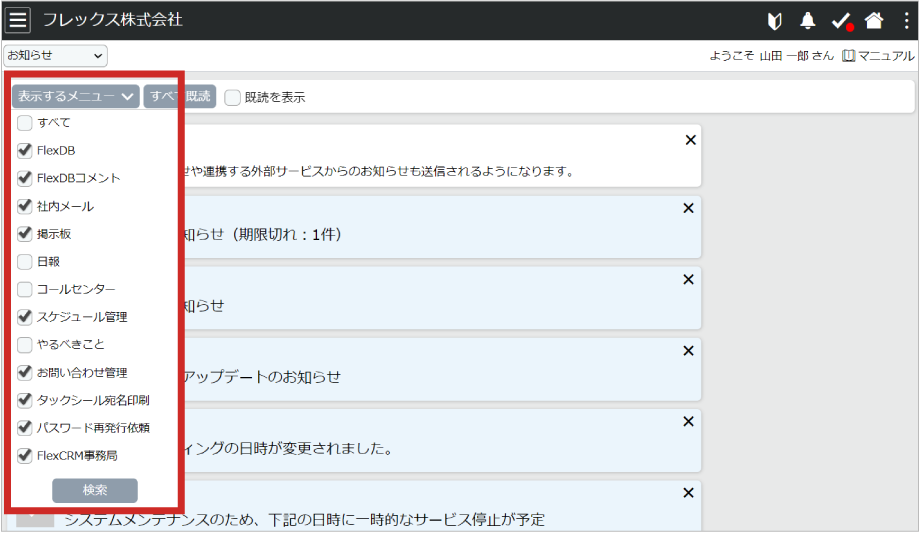Open the マニュアル link
The width and height of the screenshot is (920, 536).
click(x=886, y=56)
